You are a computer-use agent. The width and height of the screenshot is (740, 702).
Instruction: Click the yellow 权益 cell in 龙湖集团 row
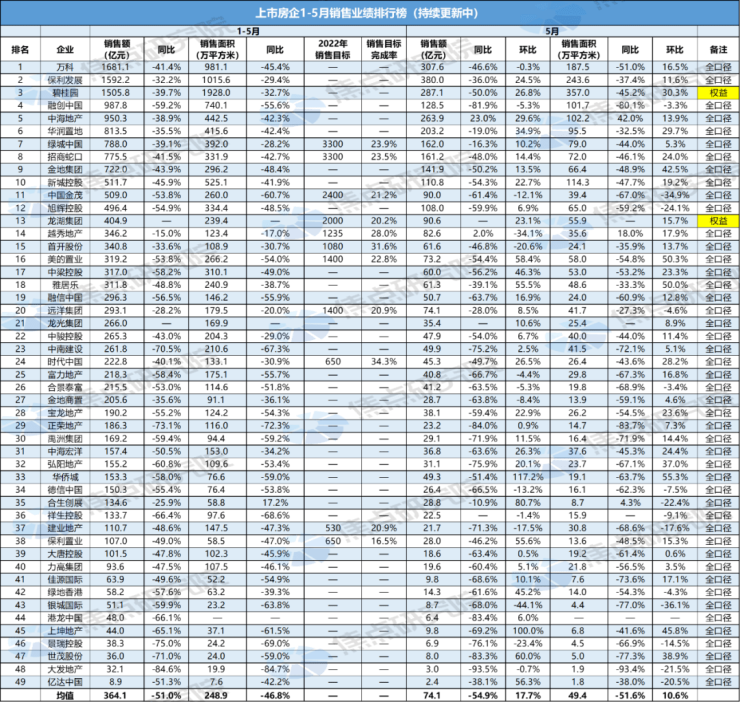(718, 220)
